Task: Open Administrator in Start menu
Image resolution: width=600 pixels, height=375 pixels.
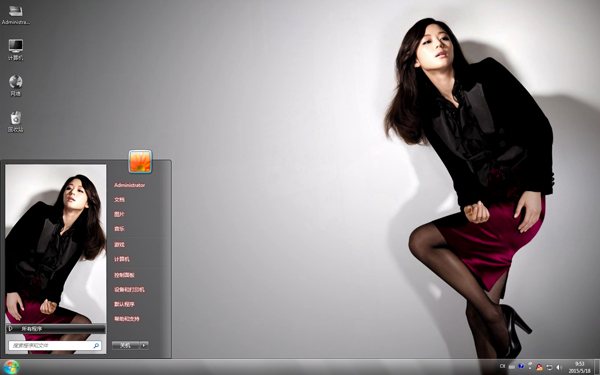Action: [x=129, y=185]
